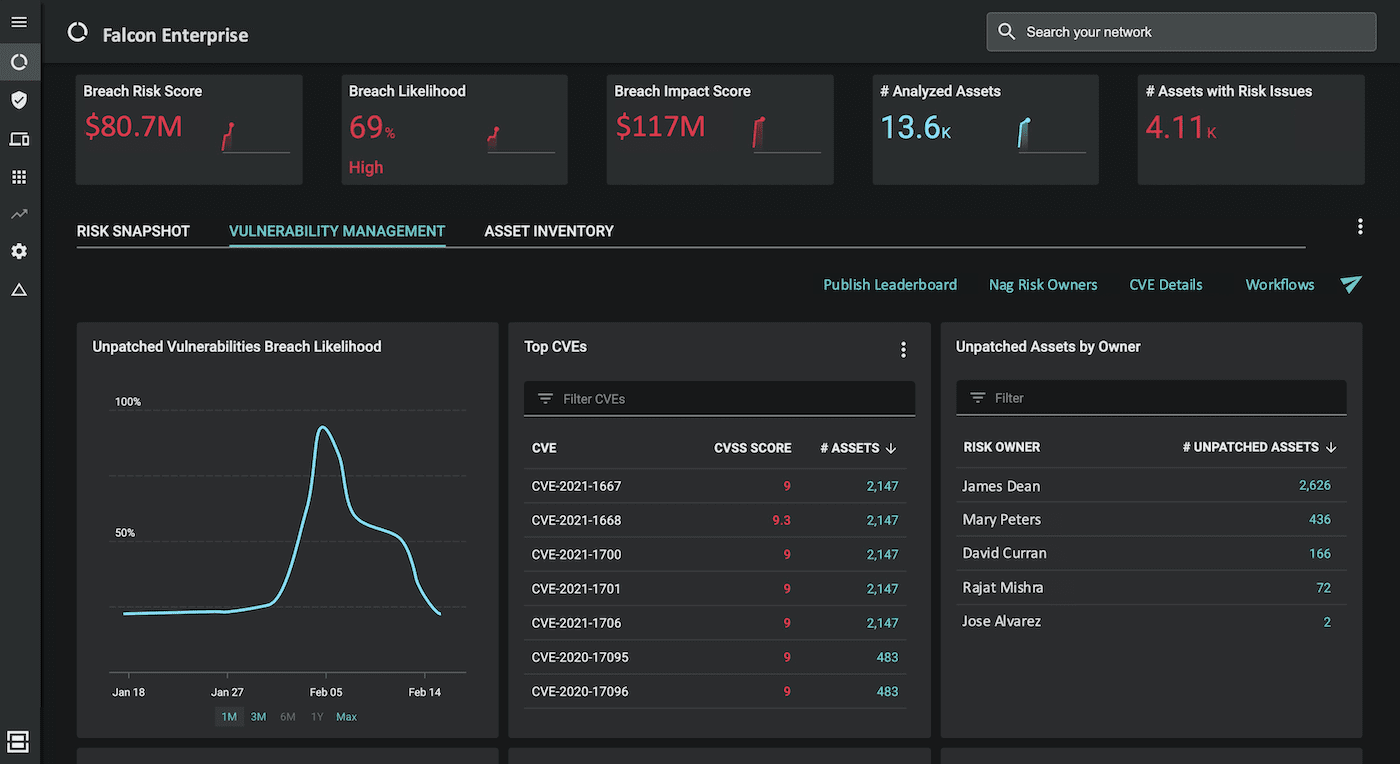Click the Unpatched Assets Filter field

1151,398
